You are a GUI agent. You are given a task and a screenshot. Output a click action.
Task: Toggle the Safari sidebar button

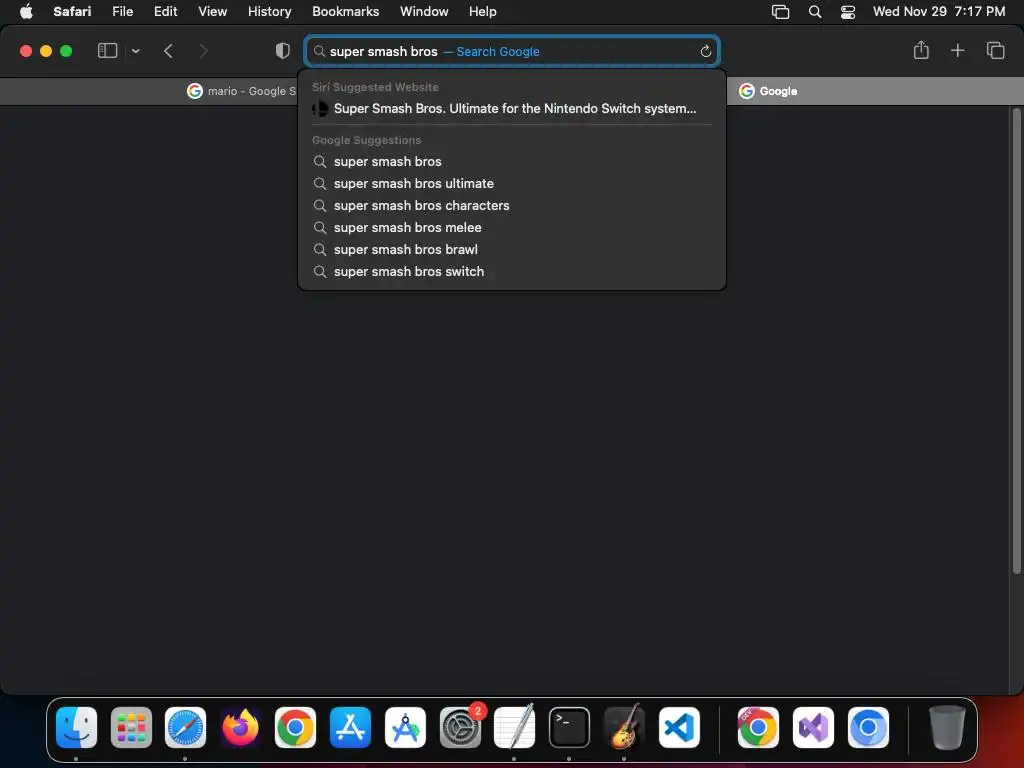(x=107, y=50)
